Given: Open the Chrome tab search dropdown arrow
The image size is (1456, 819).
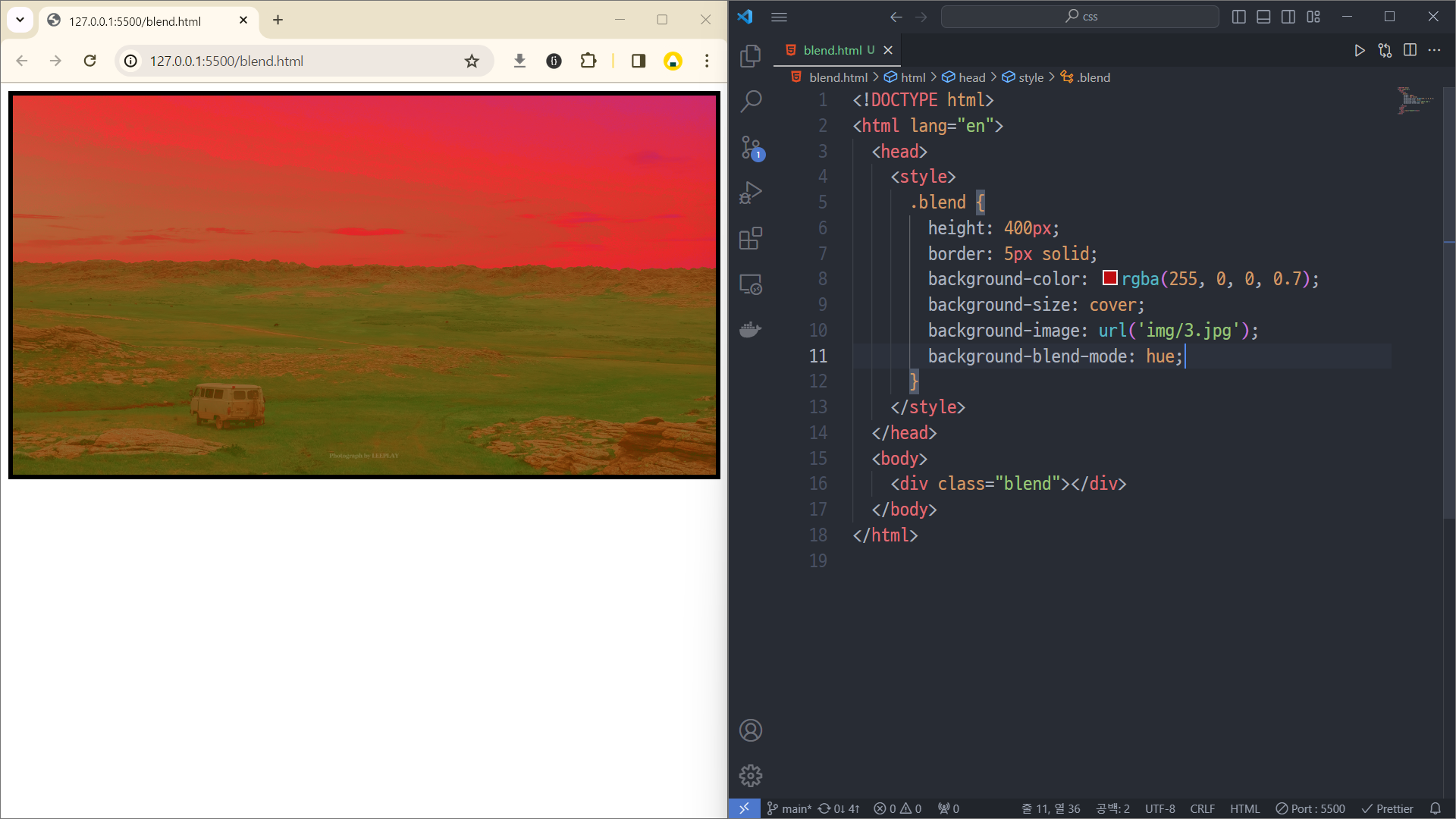Looking at the screenshot, I should tap(20, 20).
